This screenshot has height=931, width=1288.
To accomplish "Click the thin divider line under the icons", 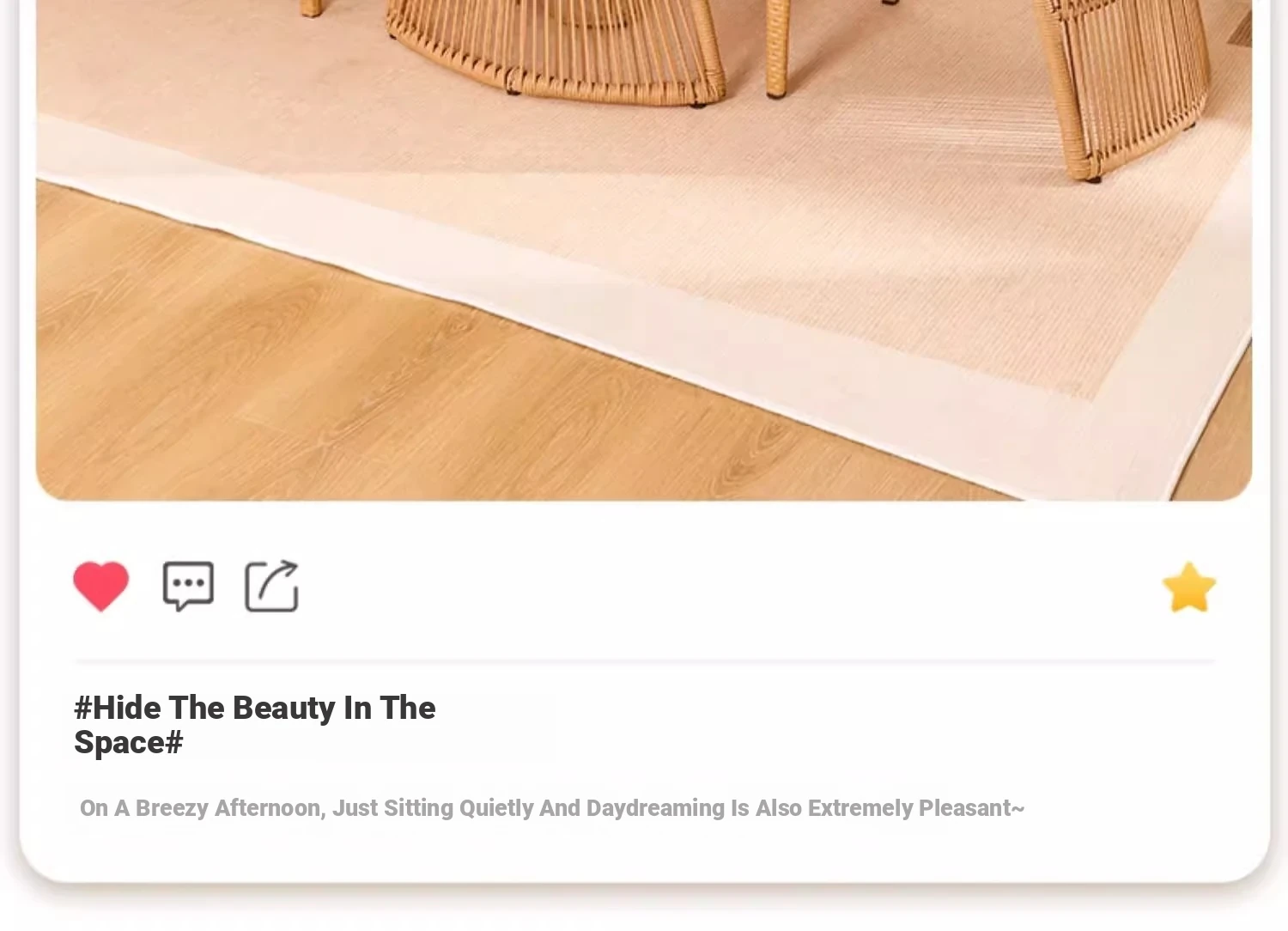I will click(x=645, y=661).
